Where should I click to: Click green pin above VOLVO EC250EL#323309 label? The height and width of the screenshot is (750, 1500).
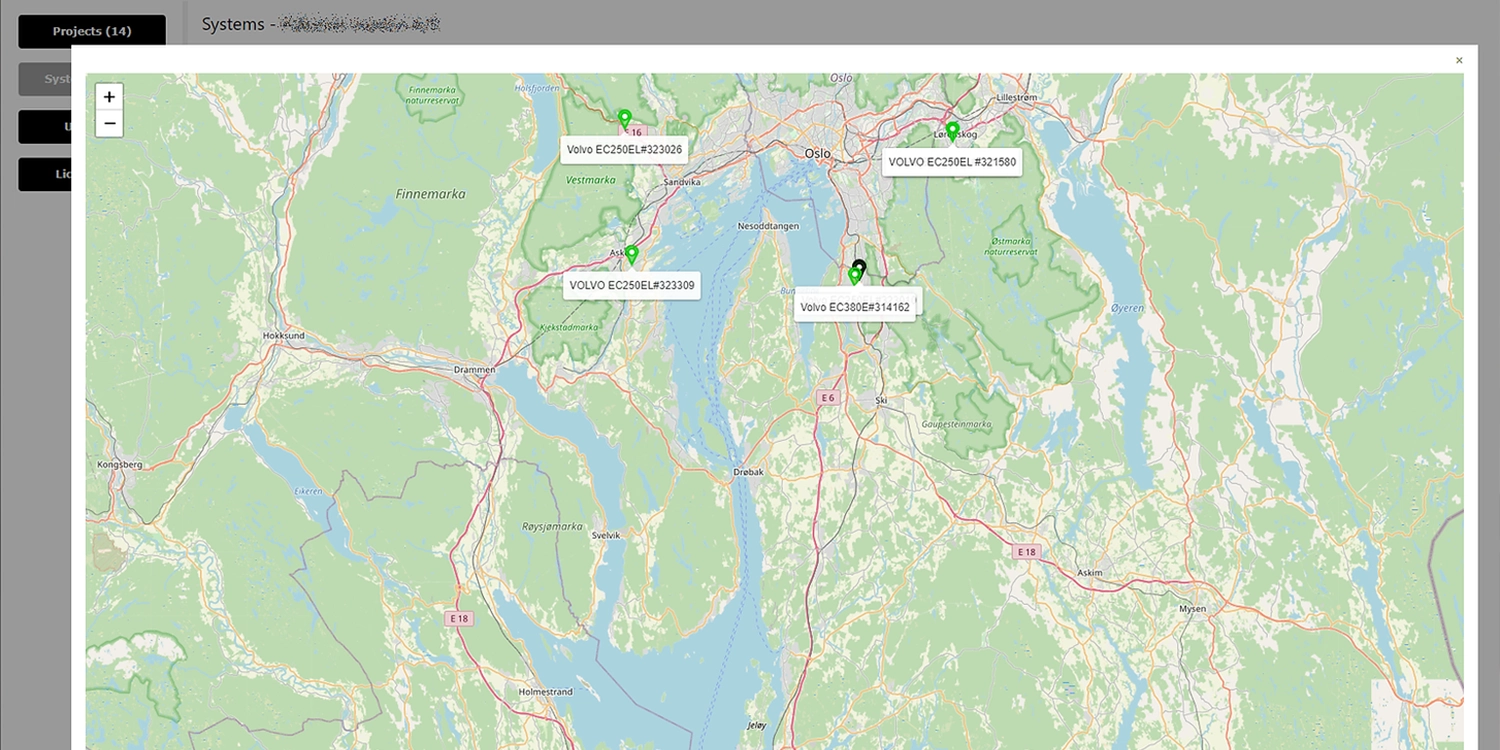coord(631,255)
